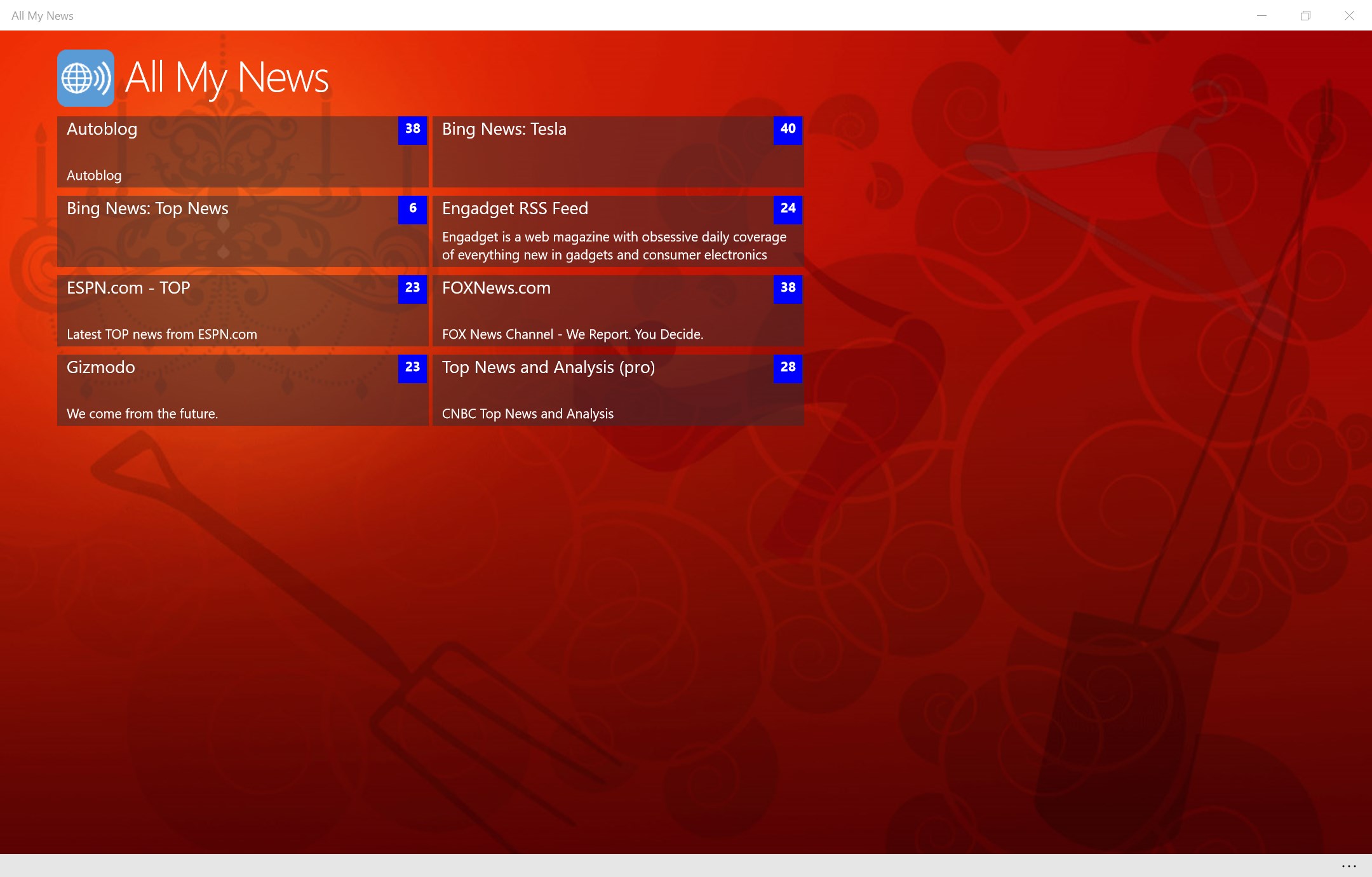Click the FOXNews.com unread count badge

788,289
